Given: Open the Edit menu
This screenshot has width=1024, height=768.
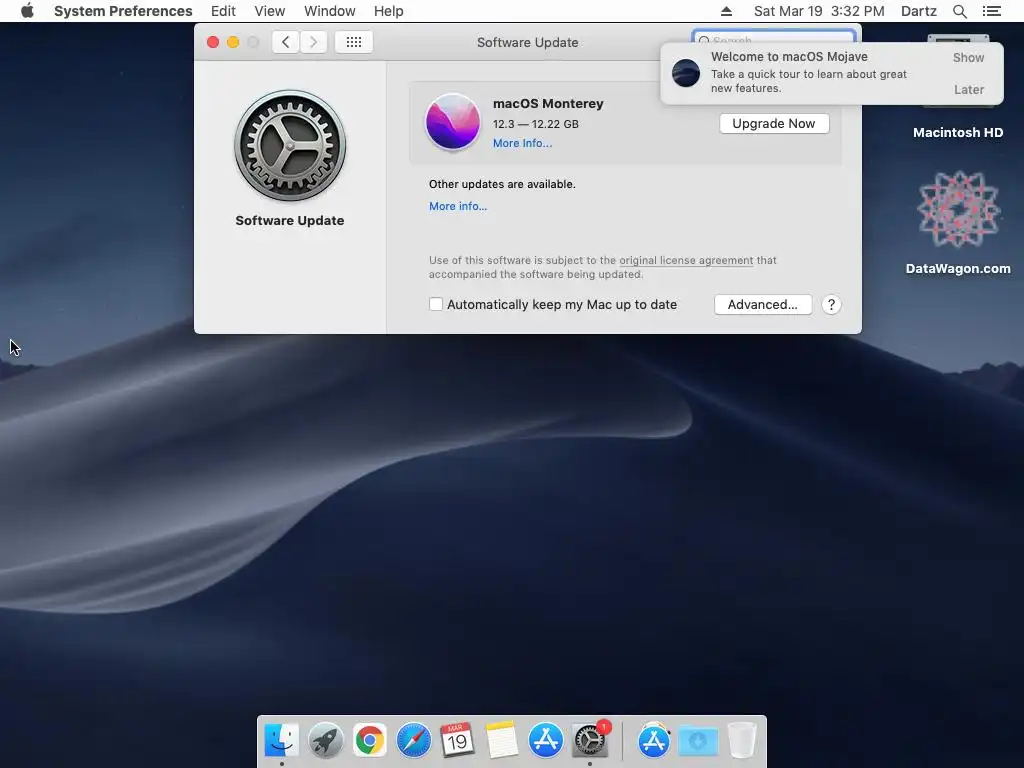Looking at the screenshot, I should tap(223, 11).
